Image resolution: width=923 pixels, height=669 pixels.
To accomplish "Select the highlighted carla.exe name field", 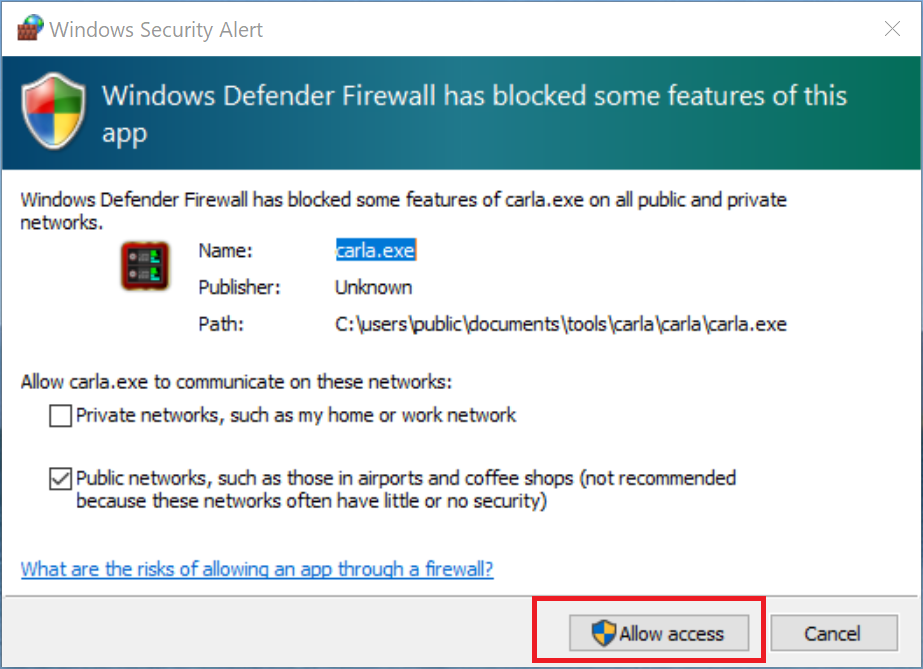I will (375, 251).
